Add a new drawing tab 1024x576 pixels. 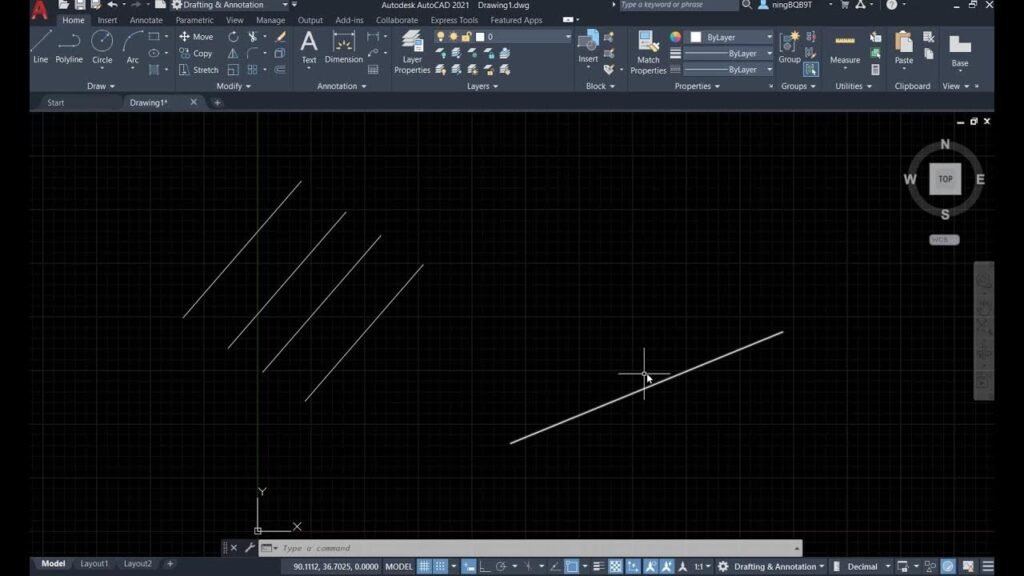[217, 103]
